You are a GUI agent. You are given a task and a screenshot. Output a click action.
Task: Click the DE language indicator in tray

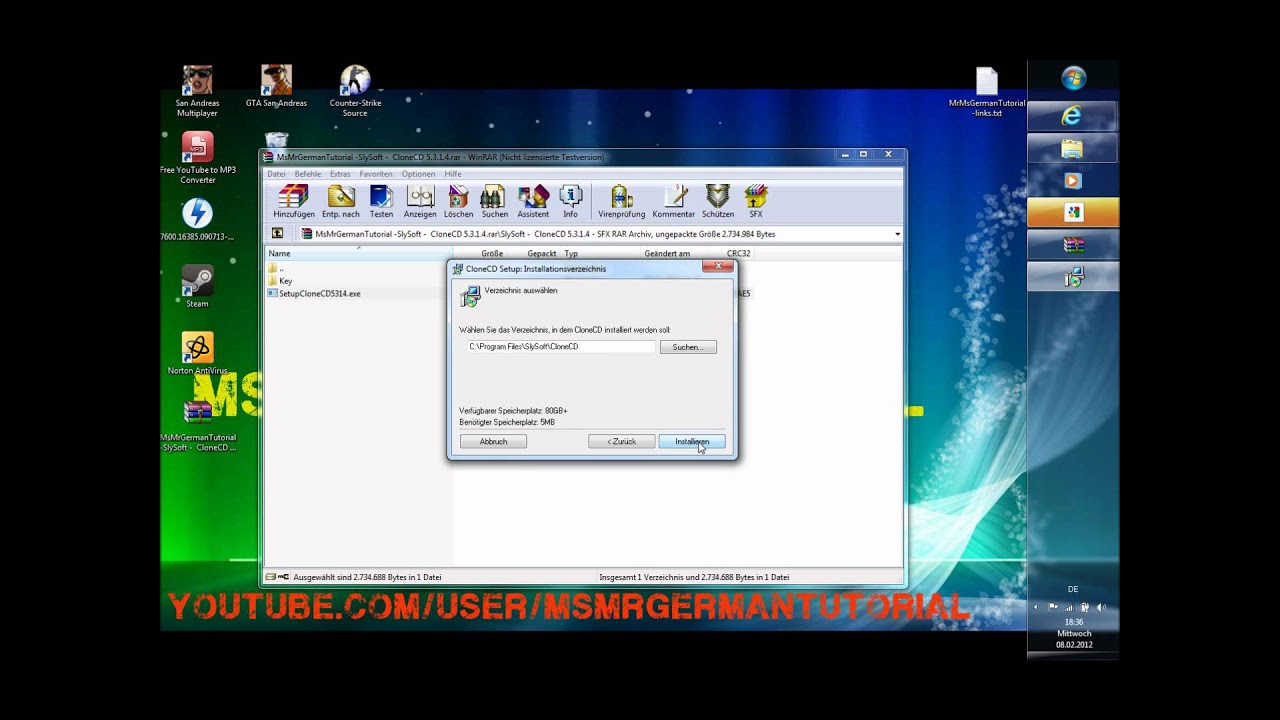1073,589
